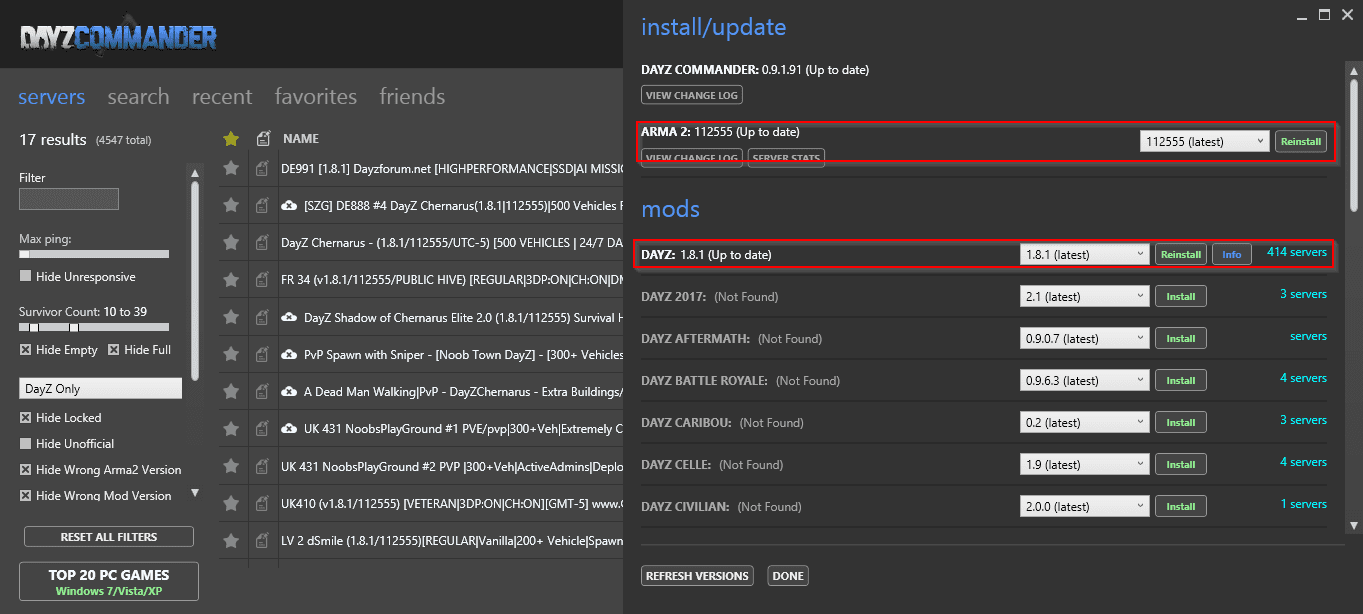Click Info button for DAYZ mod
This screenshot has width=1363, height=614.
tap(1232, 255)
